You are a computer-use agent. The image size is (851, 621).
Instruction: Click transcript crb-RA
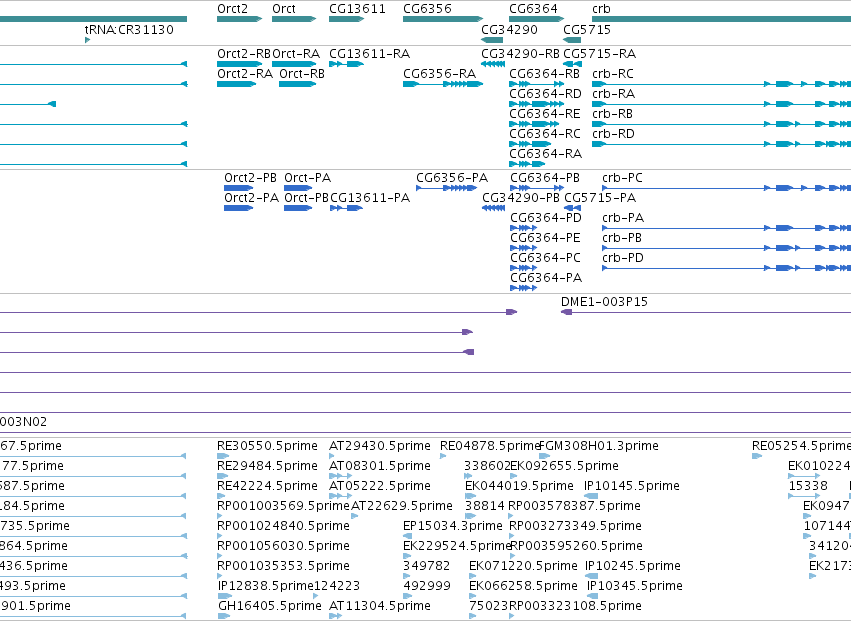tap(613, 94)
